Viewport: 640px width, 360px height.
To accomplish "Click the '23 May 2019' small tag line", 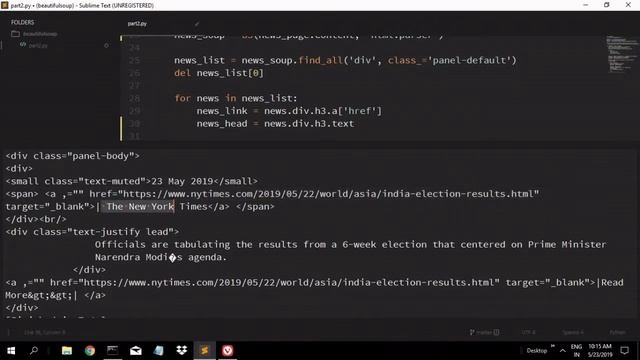I will click(x=131, y=181).
